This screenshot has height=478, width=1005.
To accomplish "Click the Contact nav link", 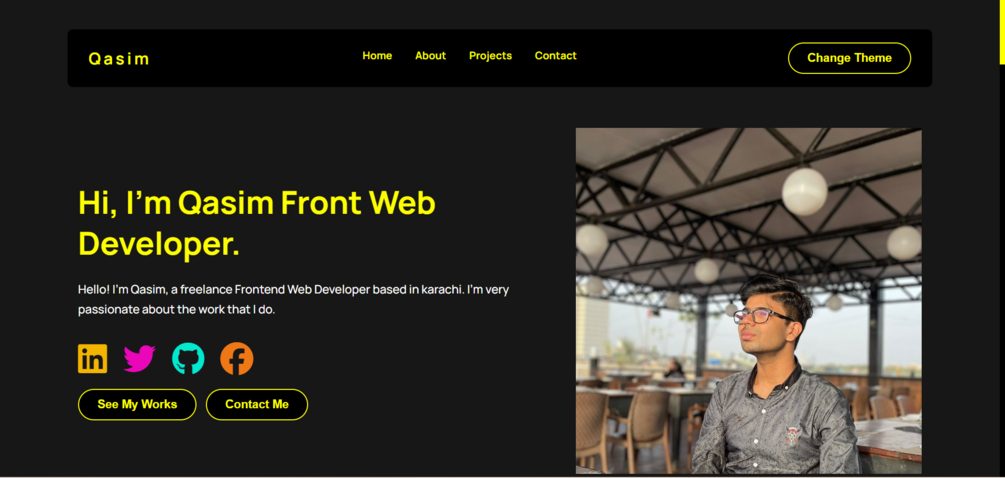I will (x=556, y=56).
